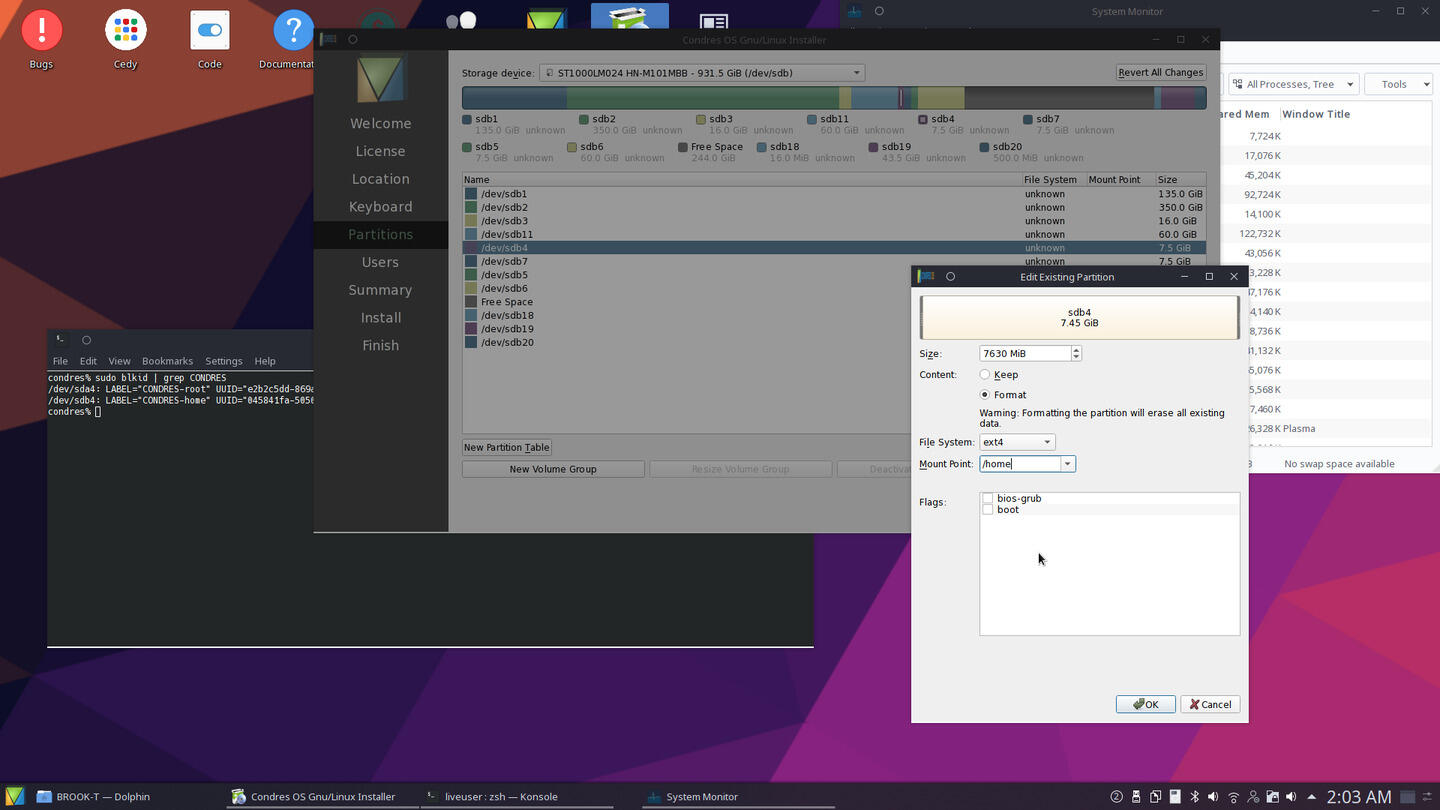Open the notifications count tray icon
The image size is (1440, 810).
[1117, 797]
